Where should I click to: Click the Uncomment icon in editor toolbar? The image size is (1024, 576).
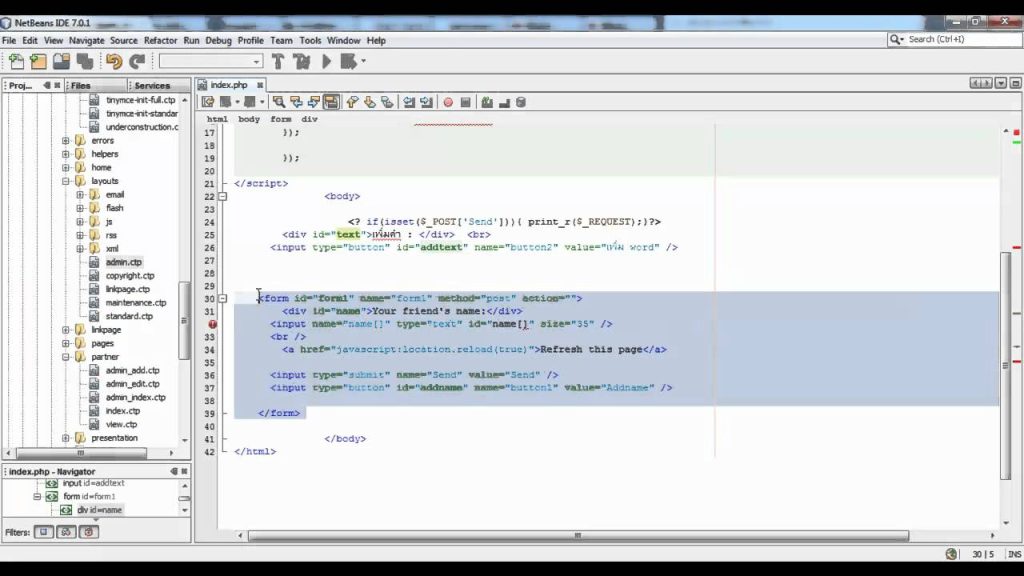tap(504, 102)
